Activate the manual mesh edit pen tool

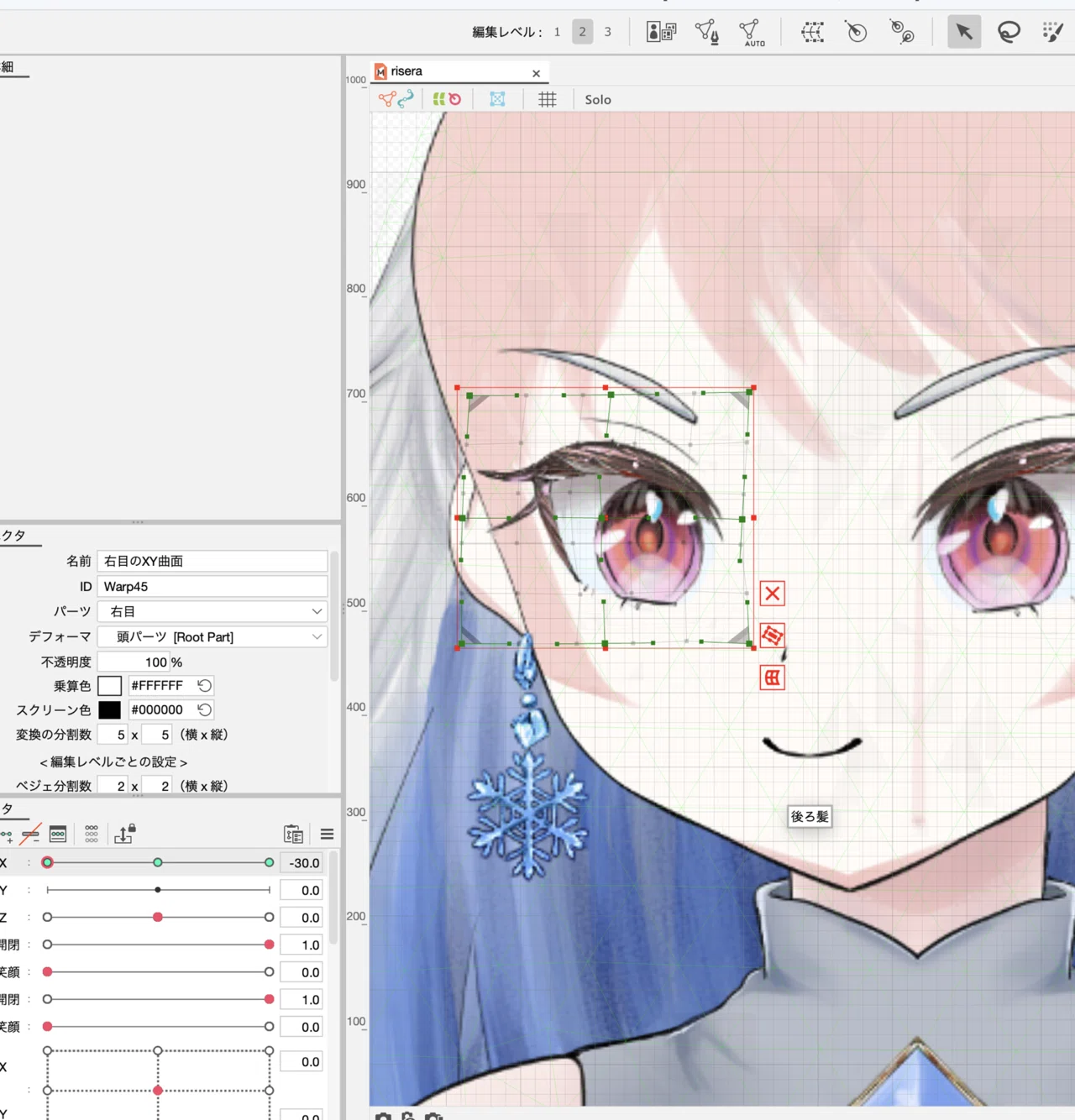(x=707, y=32)
